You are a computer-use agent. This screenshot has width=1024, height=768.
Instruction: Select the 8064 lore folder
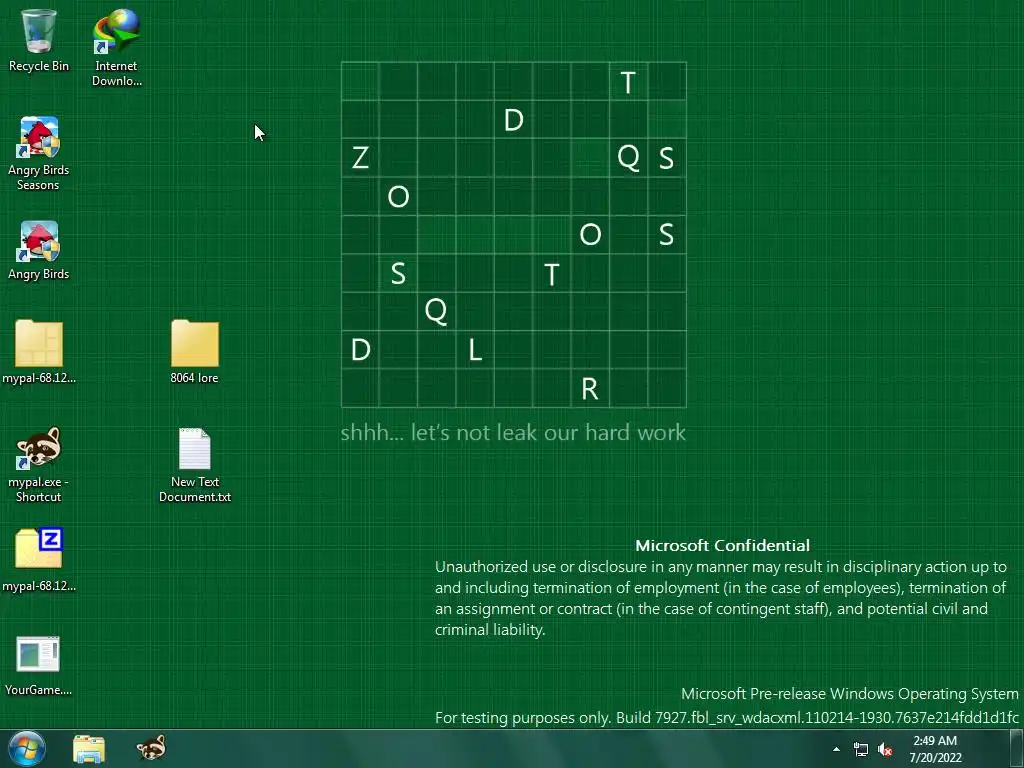click(195, 352)
